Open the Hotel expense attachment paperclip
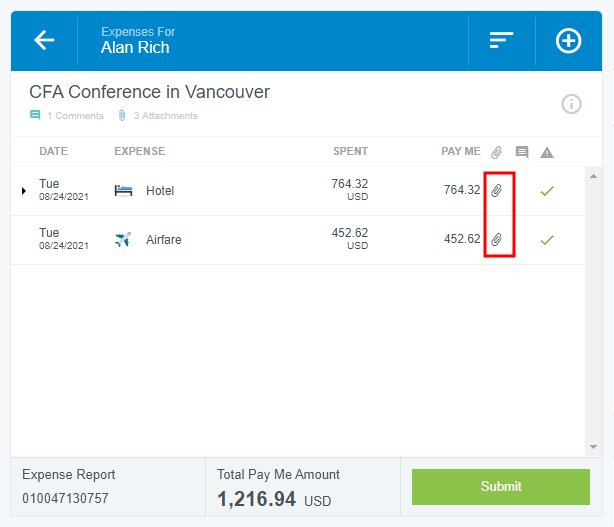 click(x=497, y=190)
